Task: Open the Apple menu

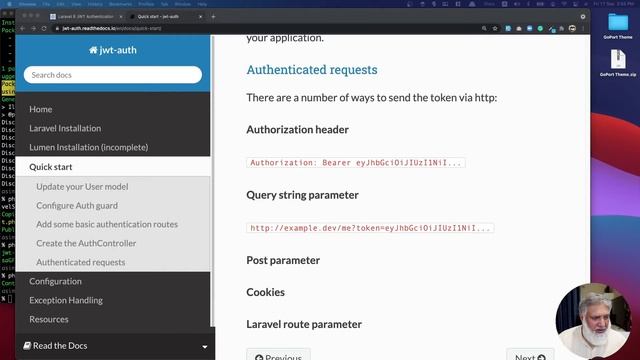Action: pyautogui.click(x=9, y=4)
